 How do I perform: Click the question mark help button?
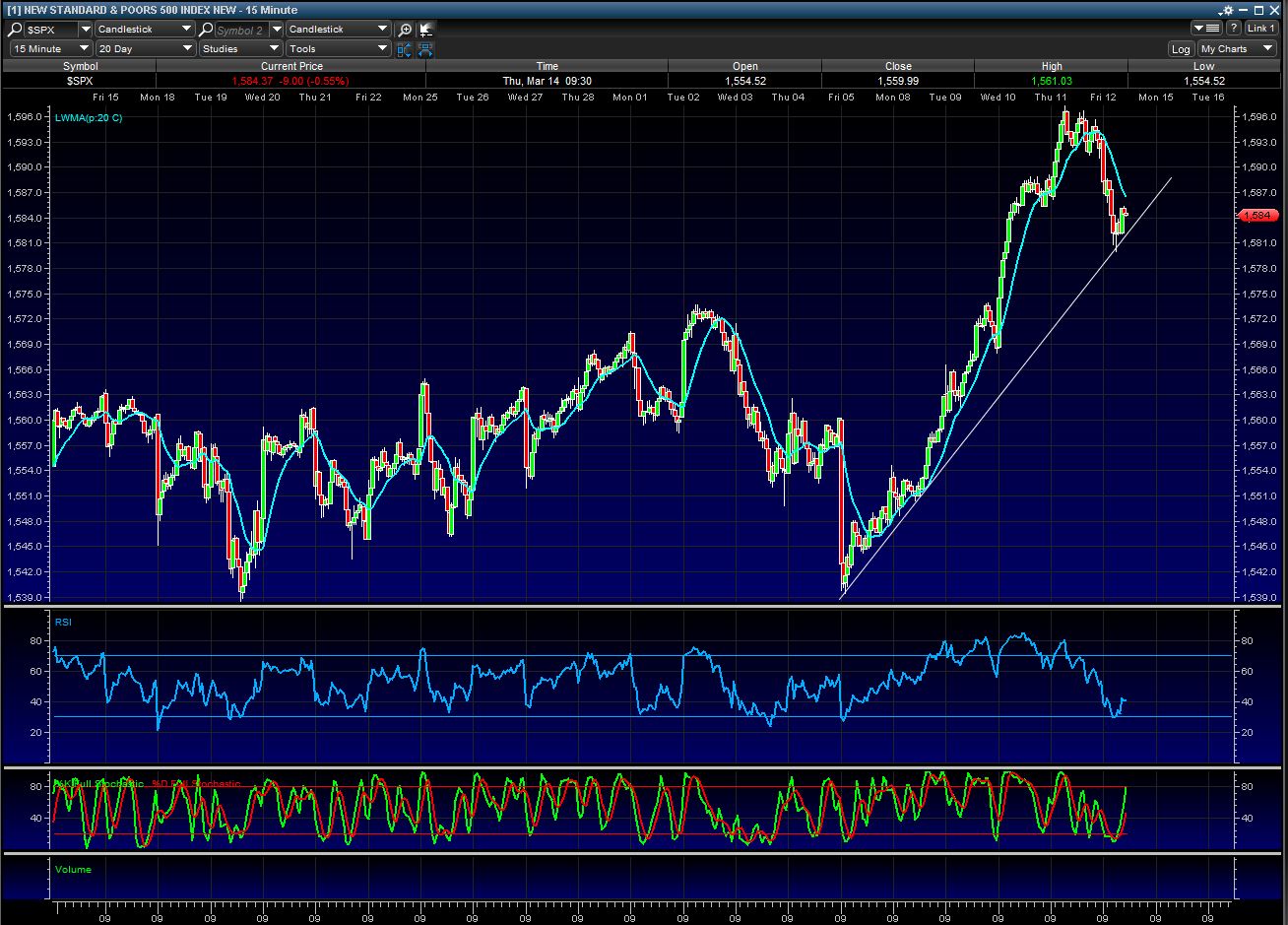pyautogui.click(x=1233, y=29)
